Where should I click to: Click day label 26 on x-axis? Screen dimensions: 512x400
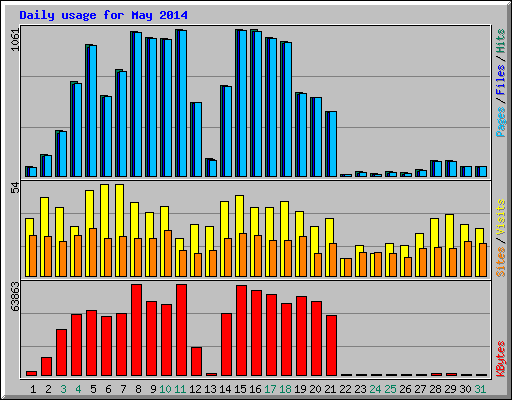pyautogui.click(x=405, y=389)
